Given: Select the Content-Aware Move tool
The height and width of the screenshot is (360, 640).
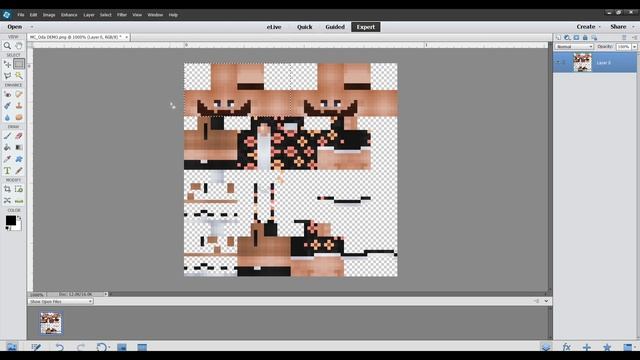Looking at the screenshot, I should [x=7, y=201].
